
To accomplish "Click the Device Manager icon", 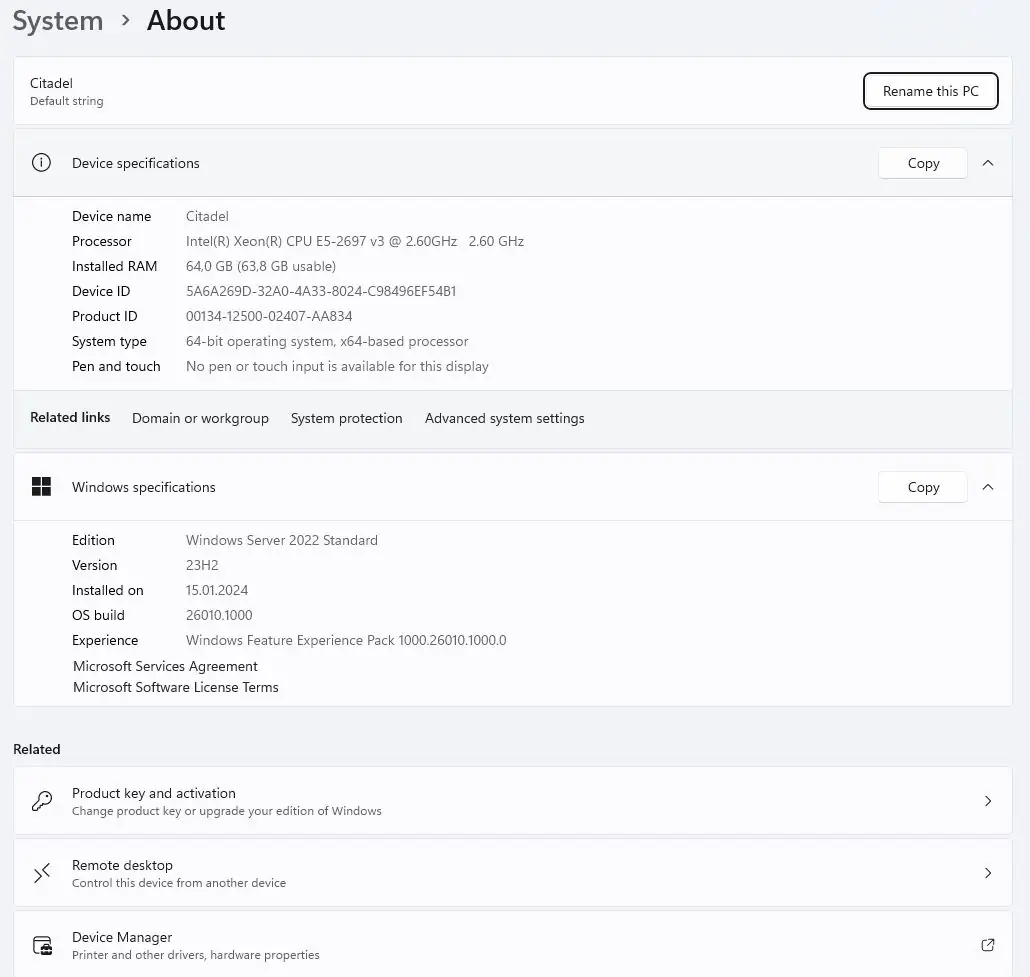I will click(42, 945).
